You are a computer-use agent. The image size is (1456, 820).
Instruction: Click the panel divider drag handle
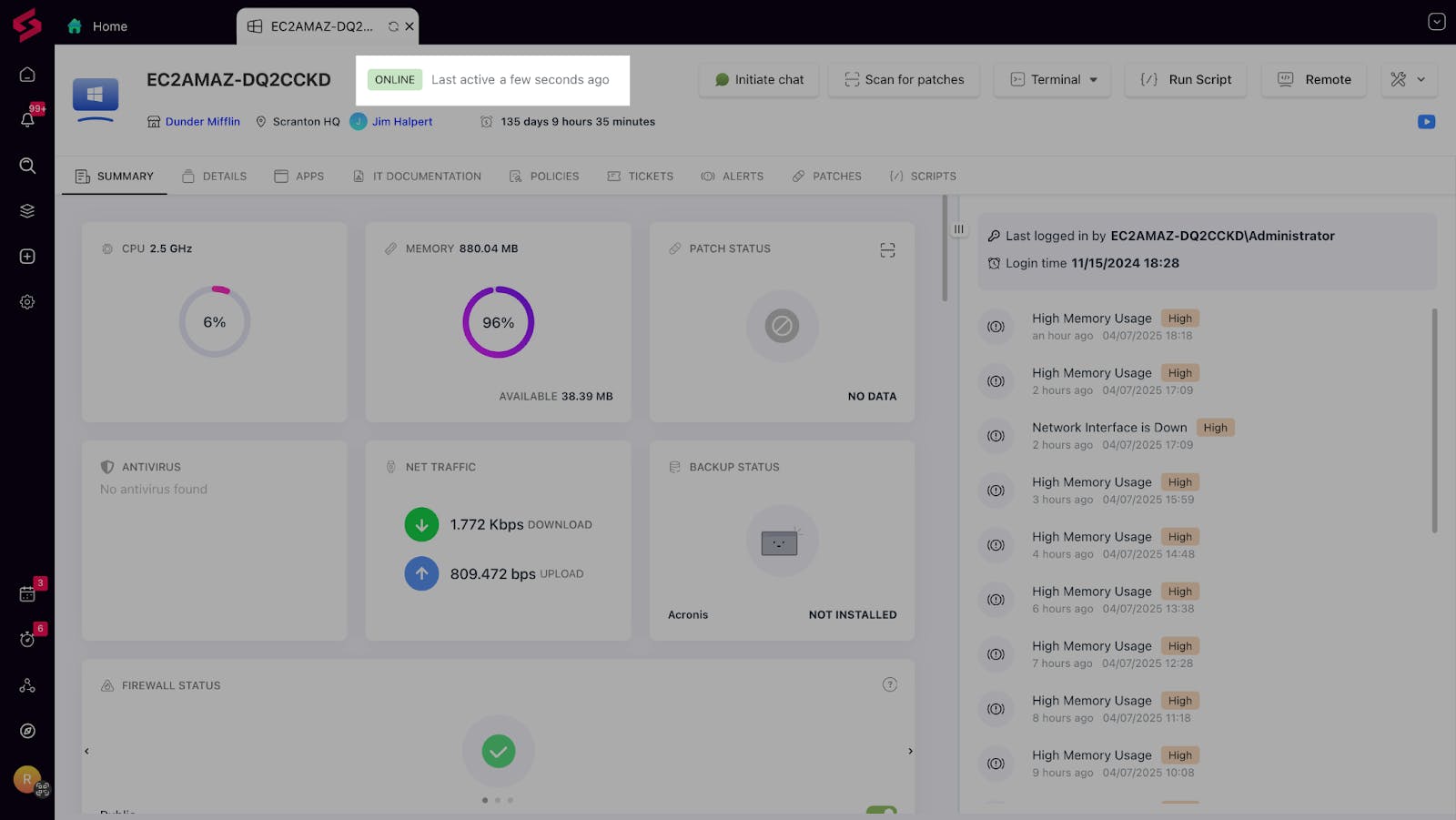(958, 229)
